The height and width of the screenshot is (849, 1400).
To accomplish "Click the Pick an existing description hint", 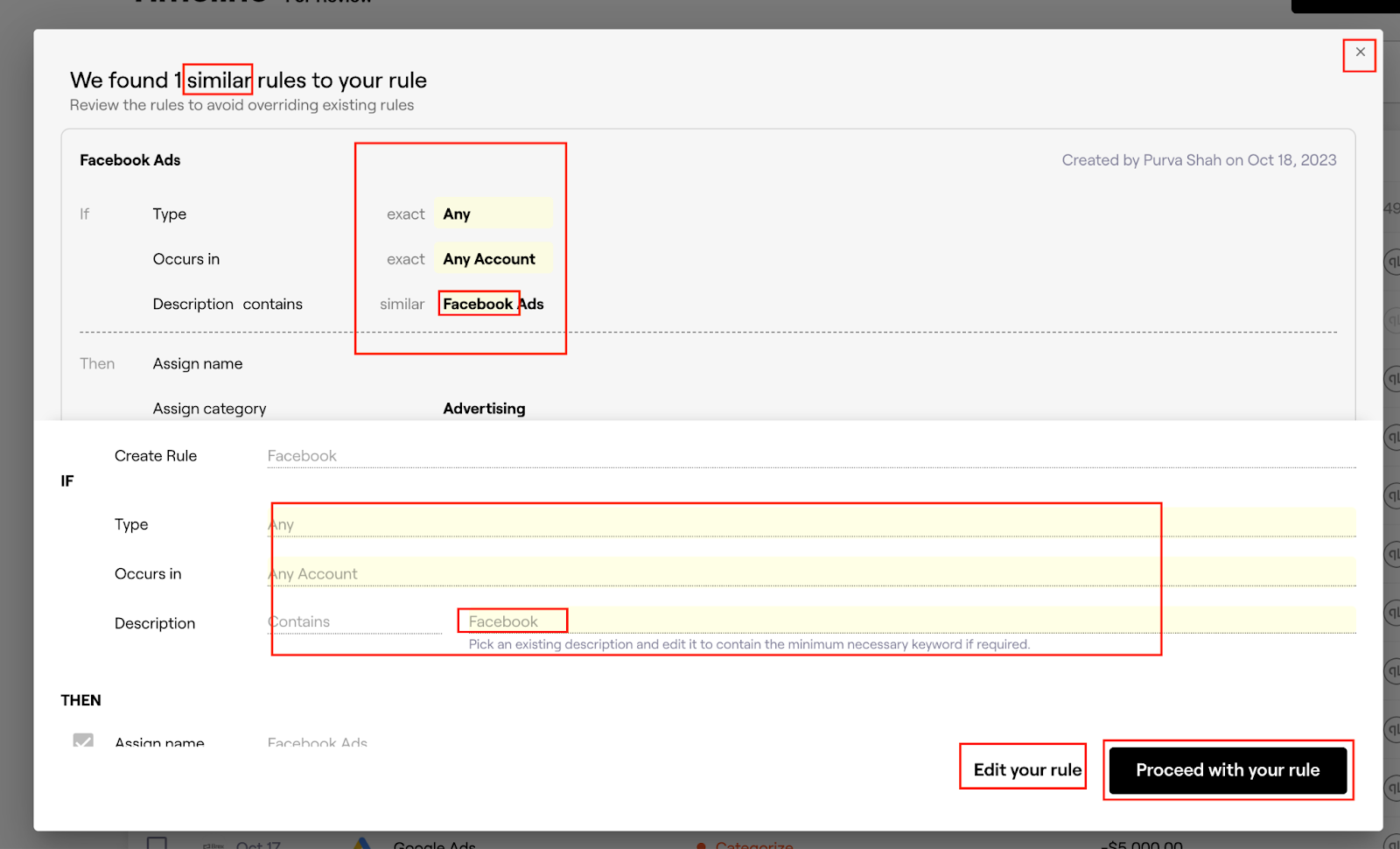I will pos(749,644).
